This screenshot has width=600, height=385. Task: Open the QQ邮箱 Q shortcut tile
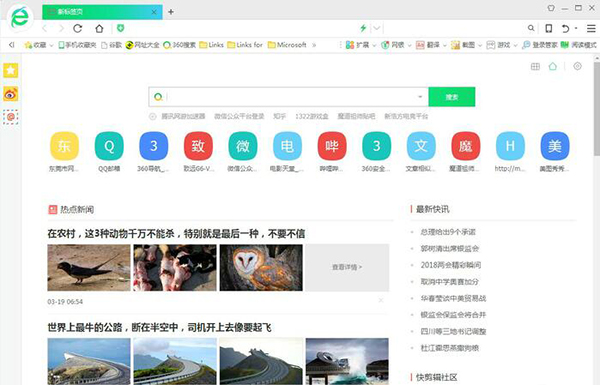coord(109,146)
